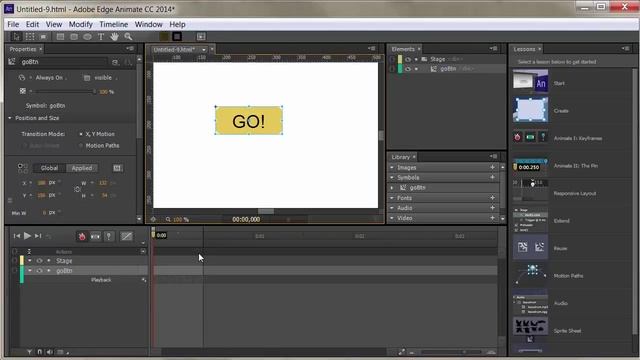Open the Help menu

click(x=177, y=24)
